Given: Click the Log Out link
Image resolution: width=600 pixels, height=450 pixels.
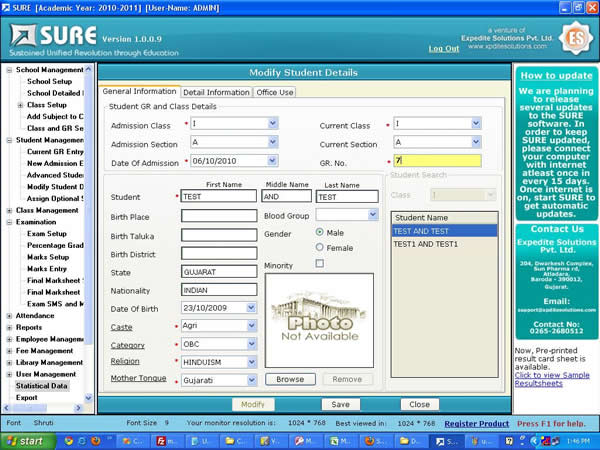Looking at the screenshot, I should [x=443, y=49].
